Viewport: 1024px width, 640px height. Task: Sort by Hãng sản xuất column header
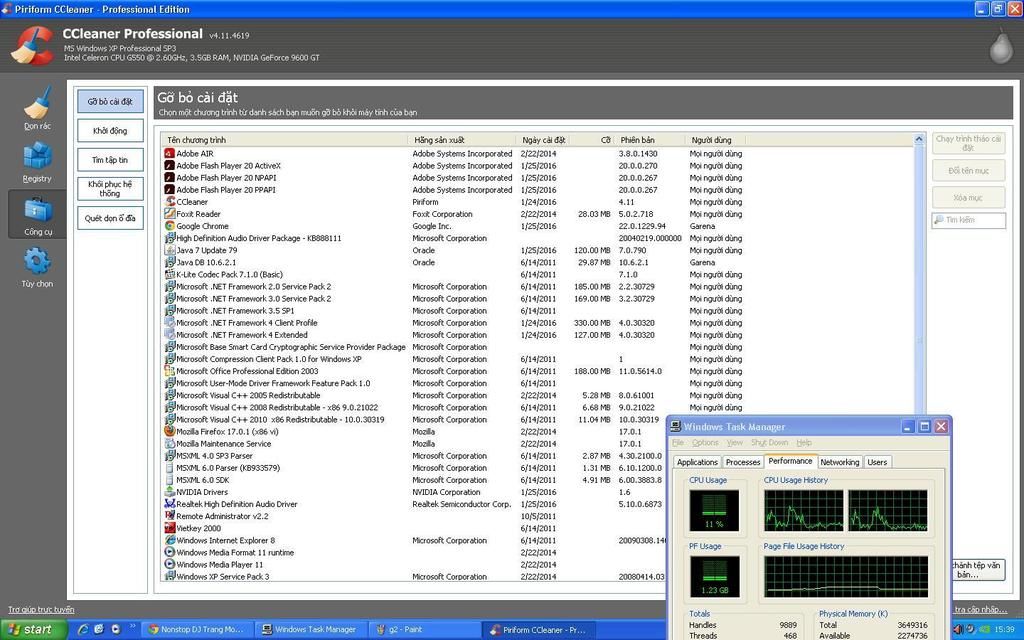(461, 140)
